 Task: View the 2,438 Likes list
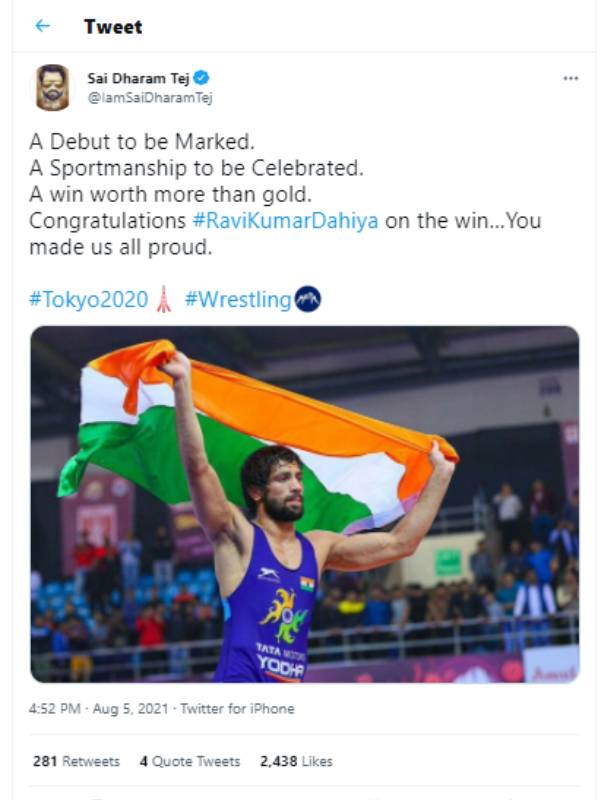[295, 761]
